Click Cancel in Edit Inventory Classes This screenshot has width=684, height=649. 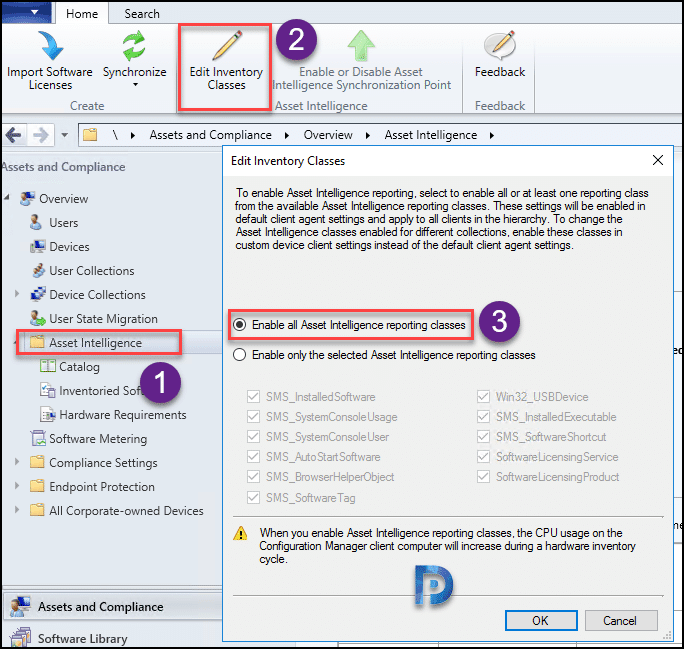click(x=621, y=620)
